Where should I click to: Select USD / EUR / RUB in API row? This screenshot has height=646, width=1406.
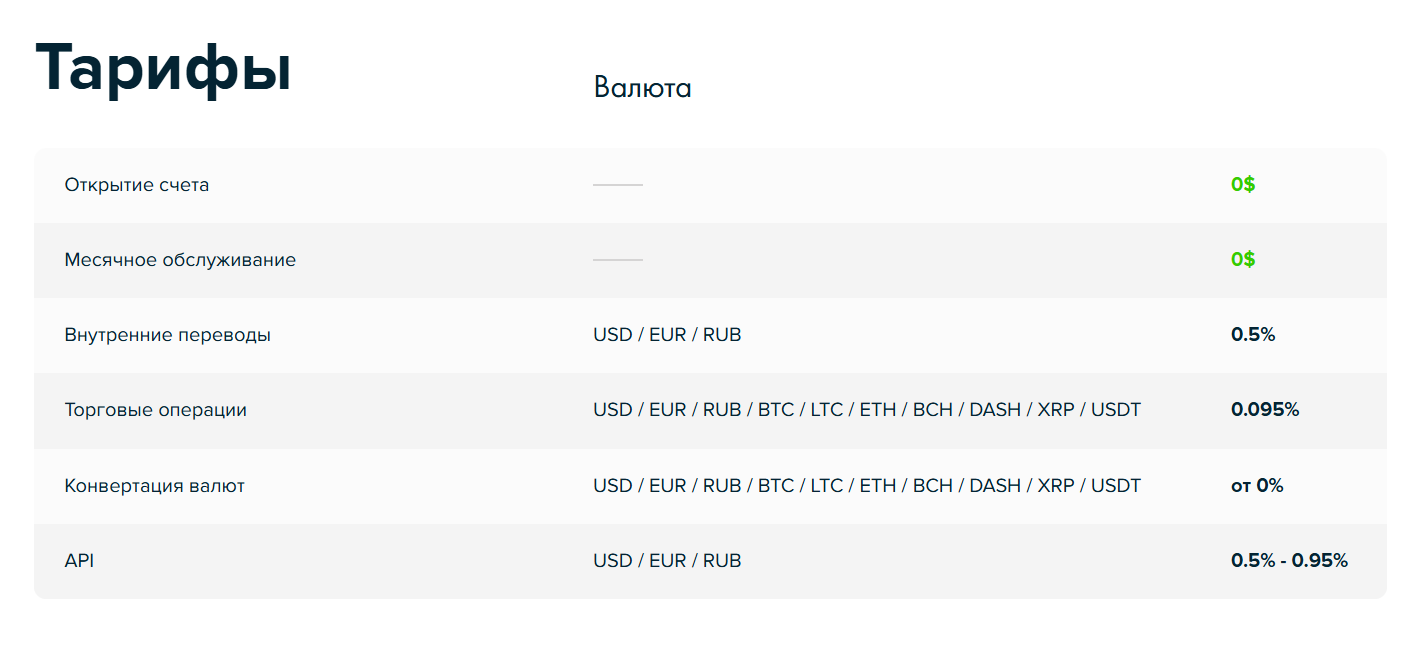pyautogui.click(x=667, y=561)
